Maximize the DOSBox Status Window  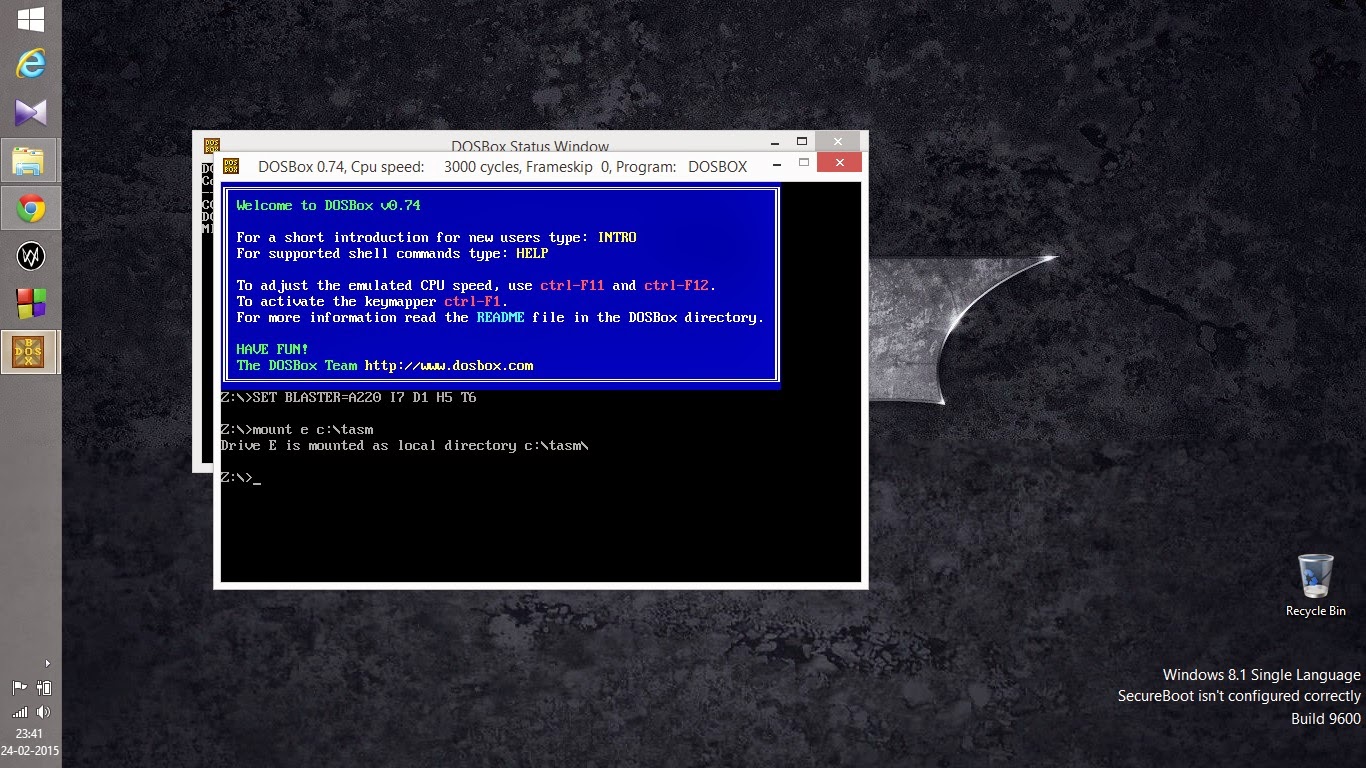(802, 142)
